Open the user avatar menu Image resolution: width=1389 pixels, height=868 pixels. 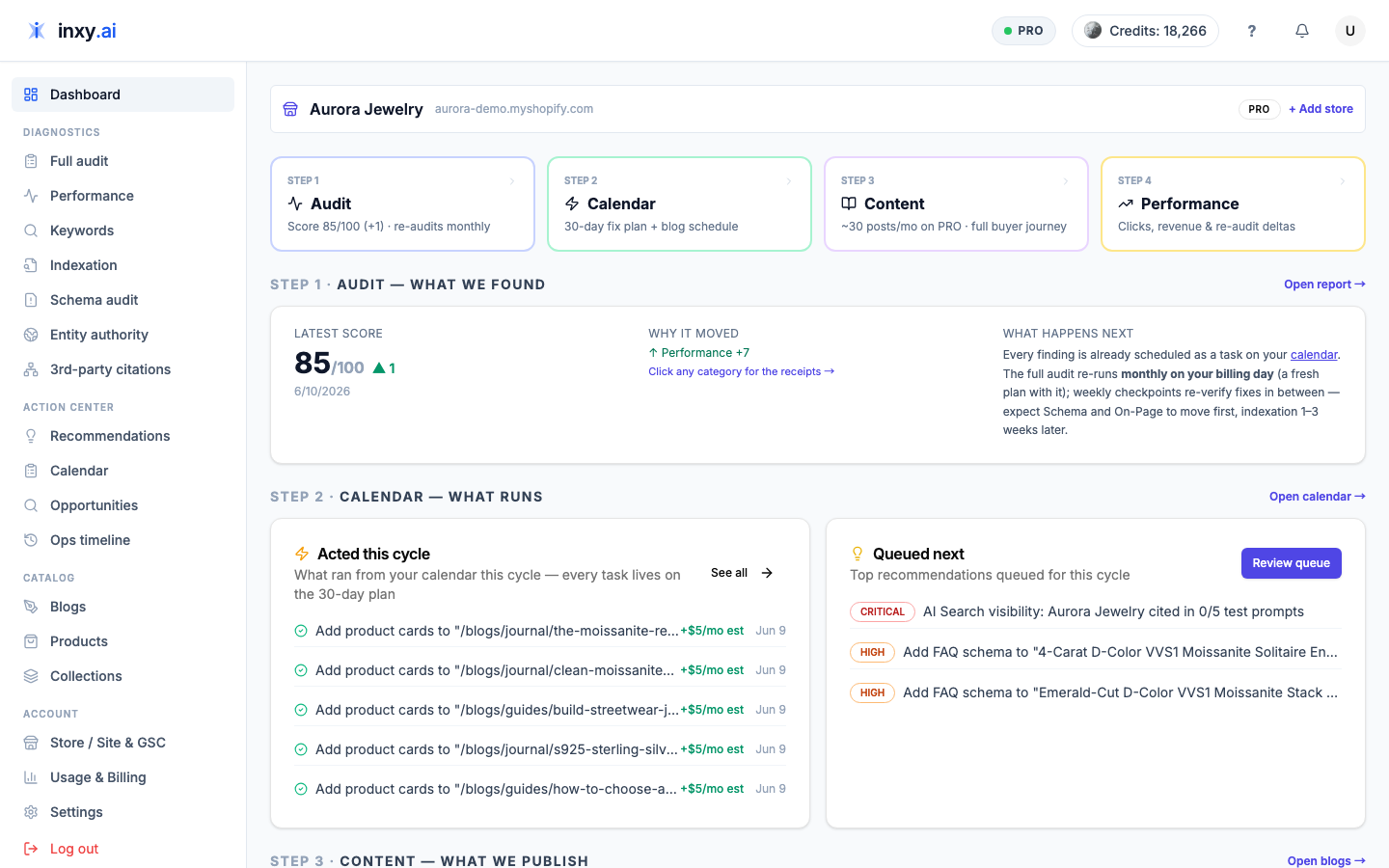tap(1350, 31)
